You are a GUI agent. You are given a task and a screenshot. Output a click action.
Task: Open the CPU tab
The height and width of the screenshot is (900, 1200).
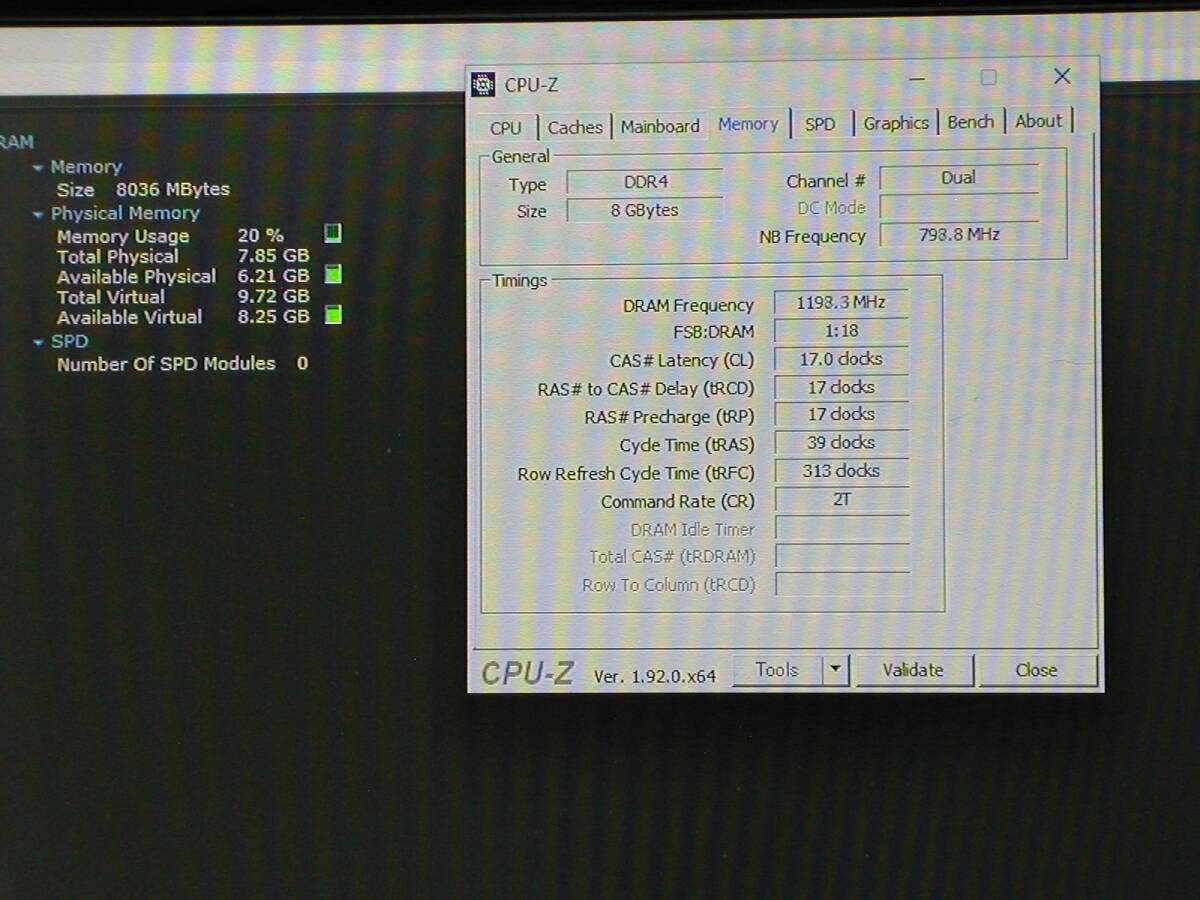[x=506, y=127]
